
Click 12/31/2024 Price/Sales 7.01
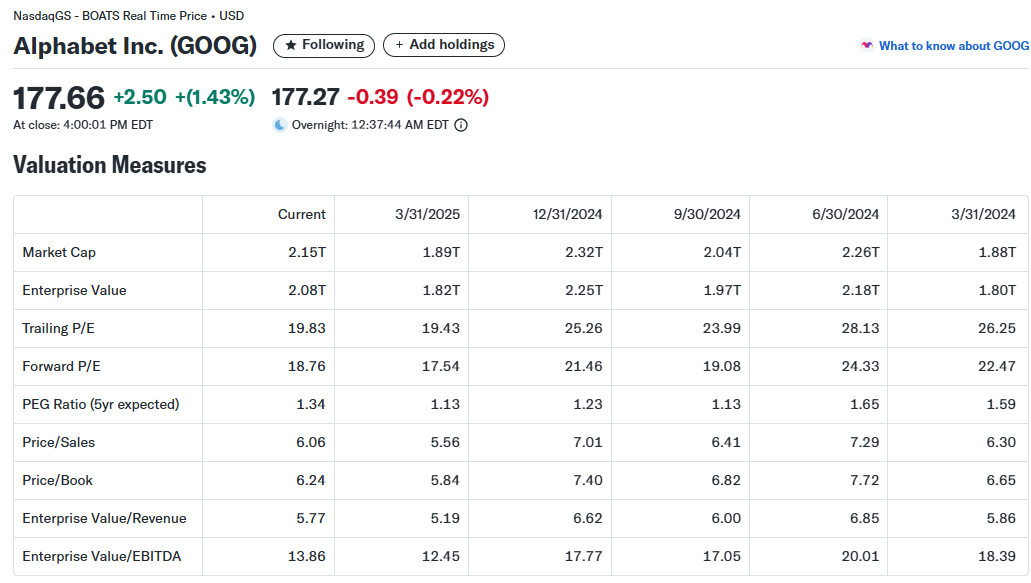point(588,442)
